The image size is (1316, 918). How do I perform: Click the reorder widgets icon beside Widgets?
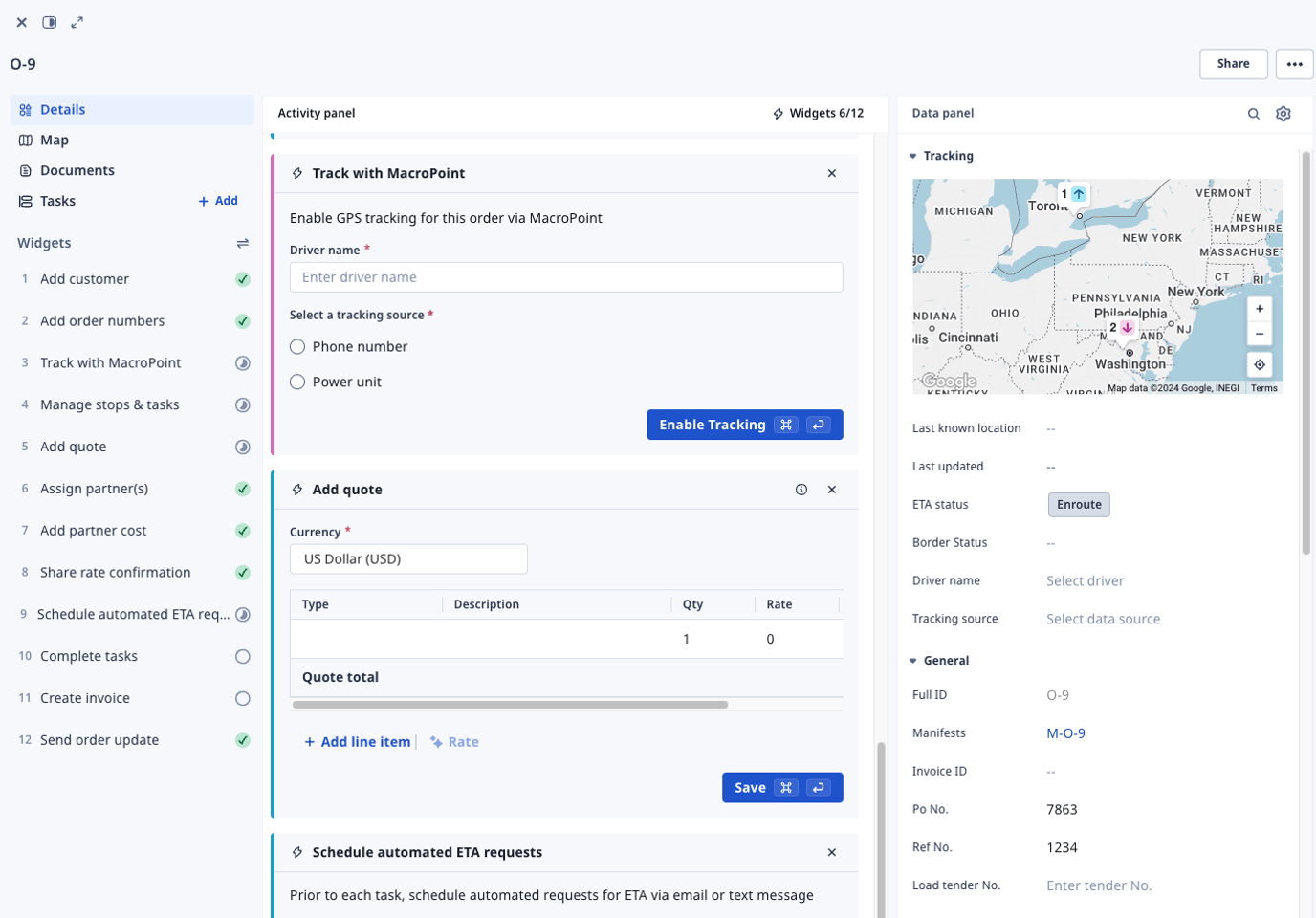click(243, 243)
